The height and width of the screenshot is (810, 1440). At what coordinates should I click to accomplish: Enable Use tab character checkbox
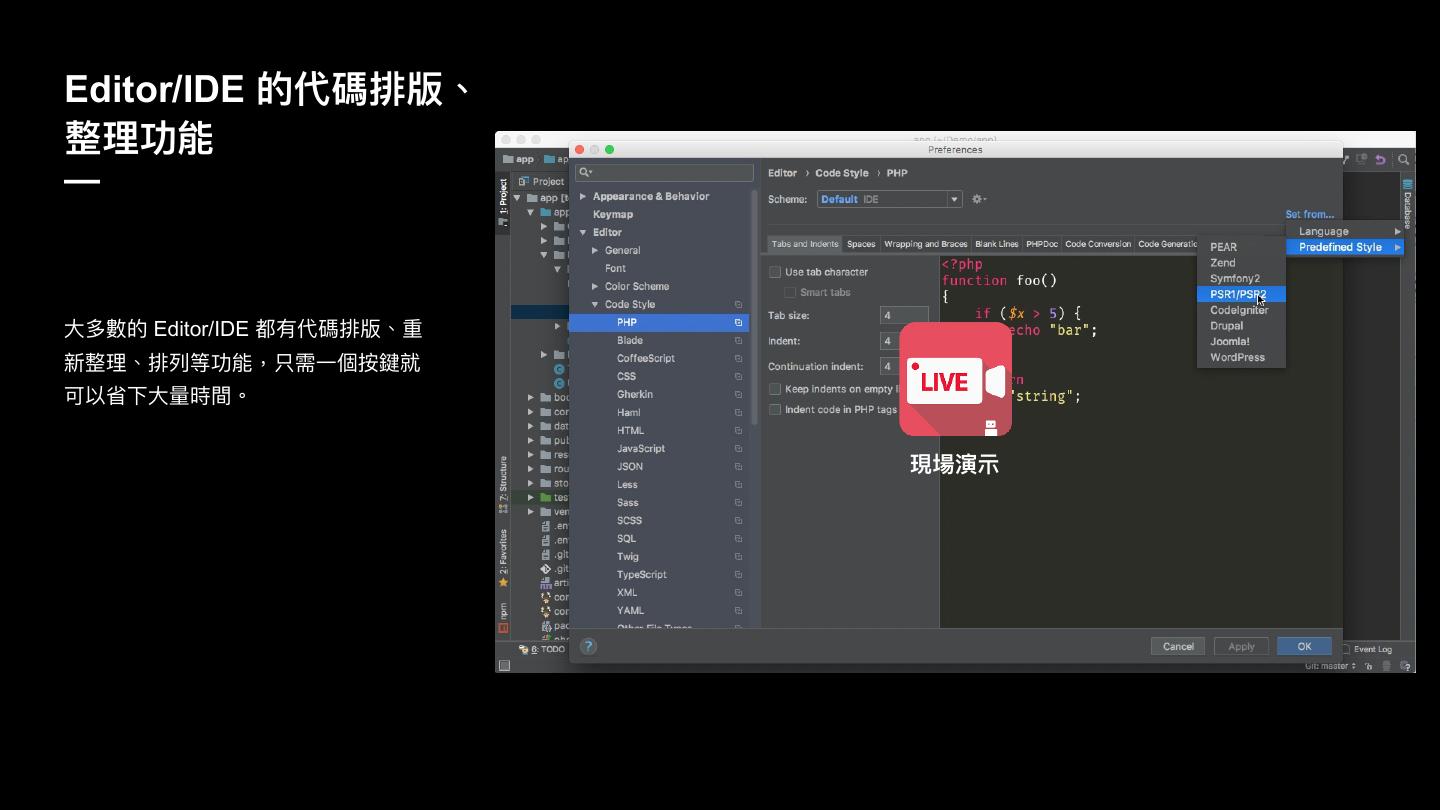775,272
